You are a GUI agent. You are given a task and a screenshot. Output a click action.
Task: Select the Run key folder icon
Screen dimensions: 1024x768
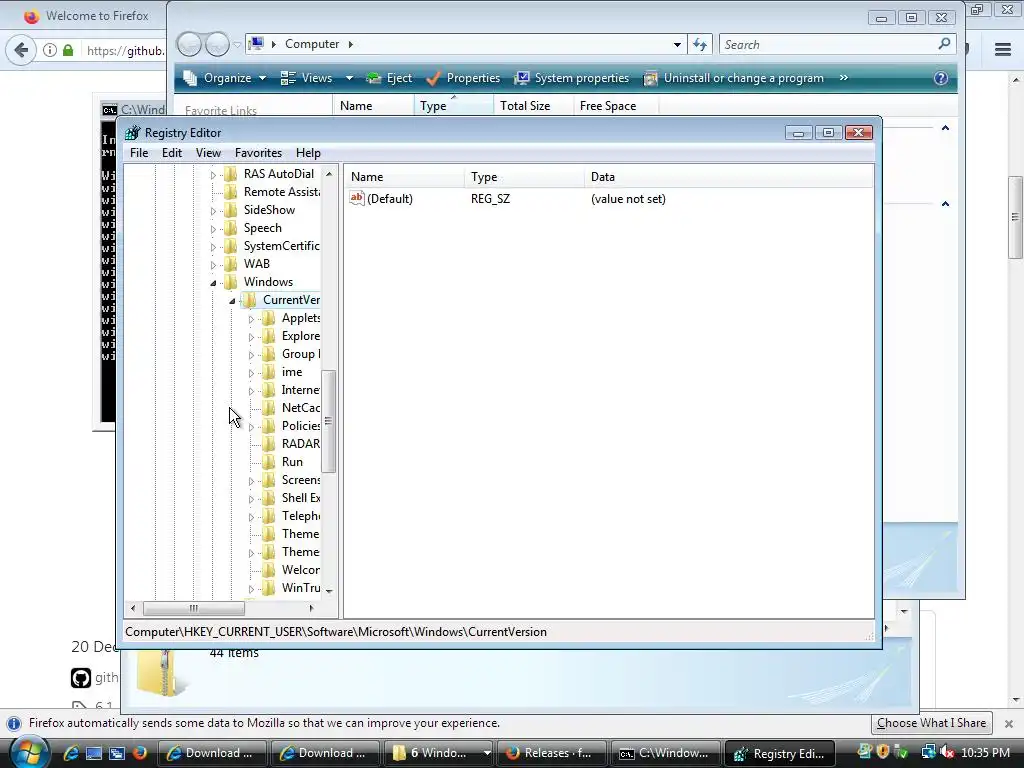click(x=268, y=462)
